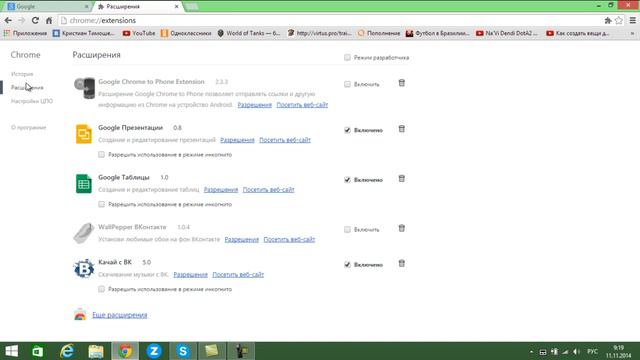Enable Google Chrome to Phone Extension
Screen dimensions: 640x360
pyautogui.click(x=347, y=84)
